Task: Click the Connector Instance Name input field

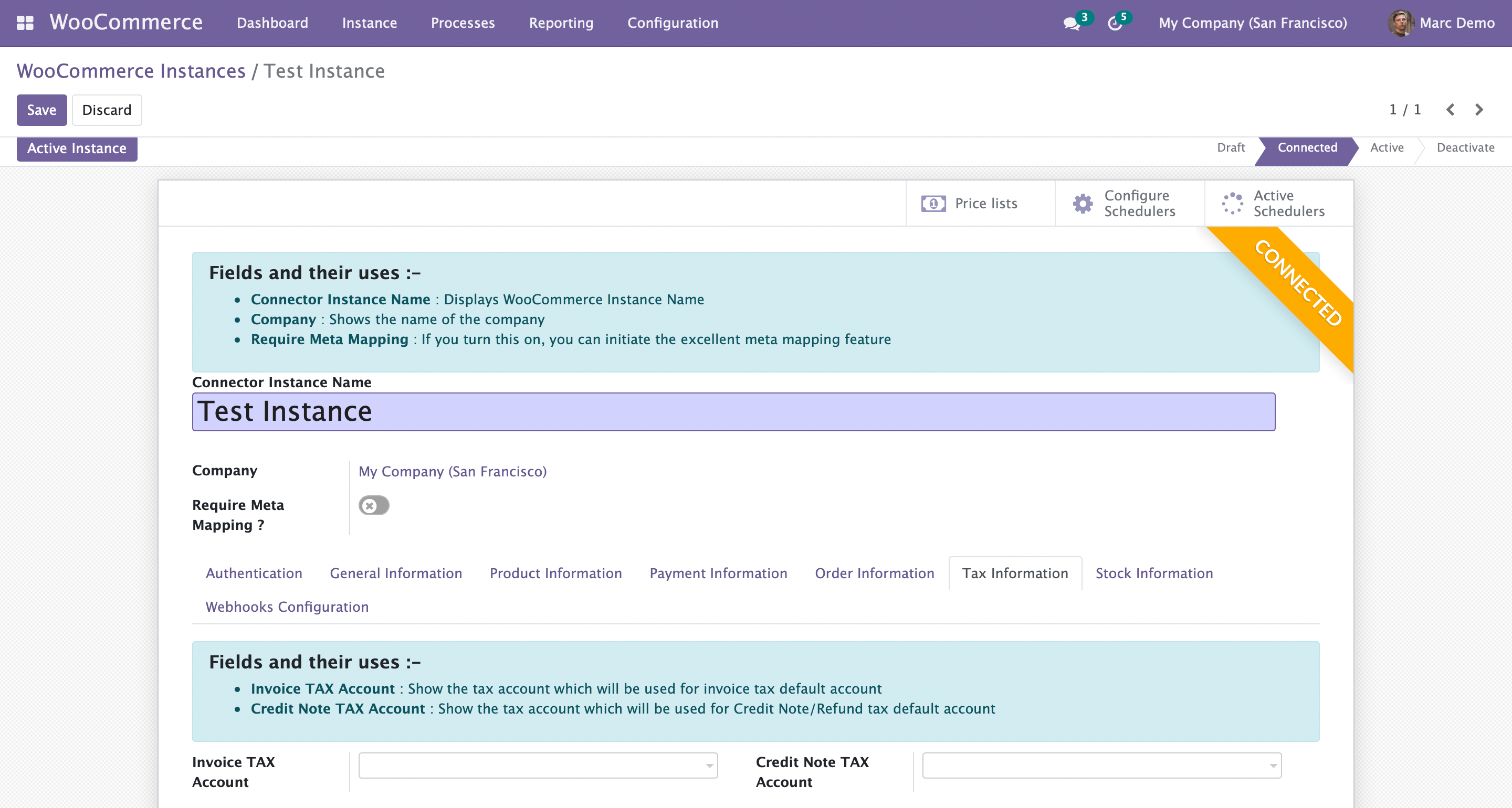Action: click(734, 412)
